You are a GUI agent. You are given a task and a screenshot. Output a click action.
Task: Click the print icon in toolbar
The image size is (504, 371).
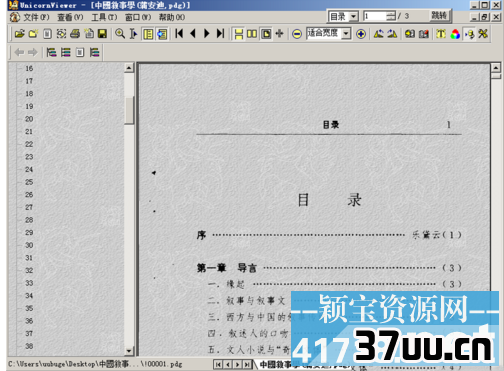[75, 34]
